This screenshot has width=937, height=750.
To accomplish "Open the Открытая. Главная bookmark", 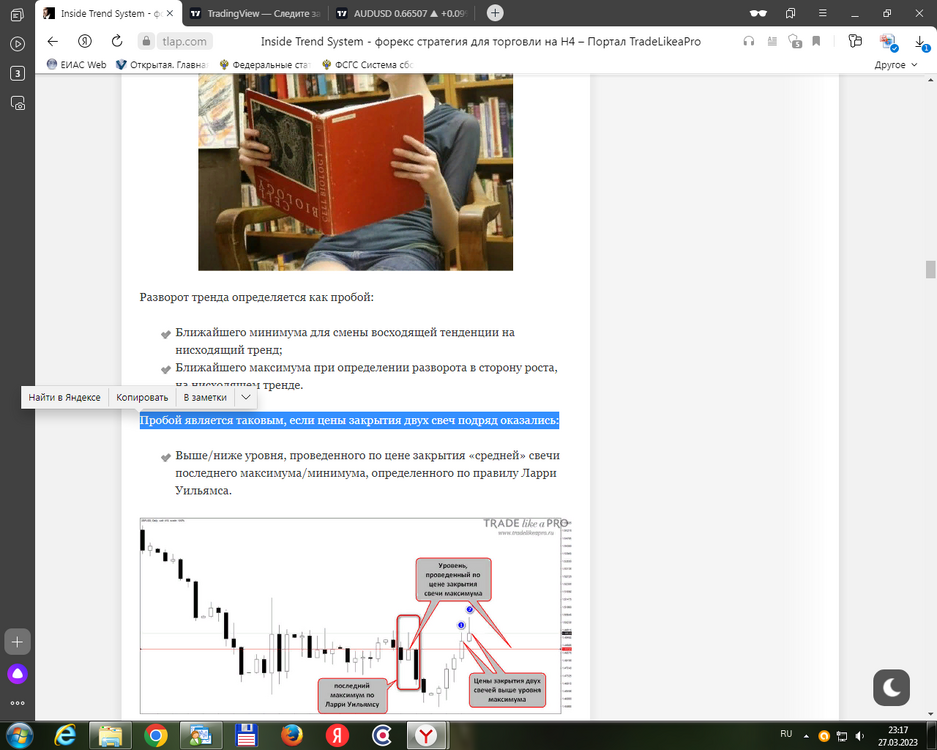I will pos(162,65).
